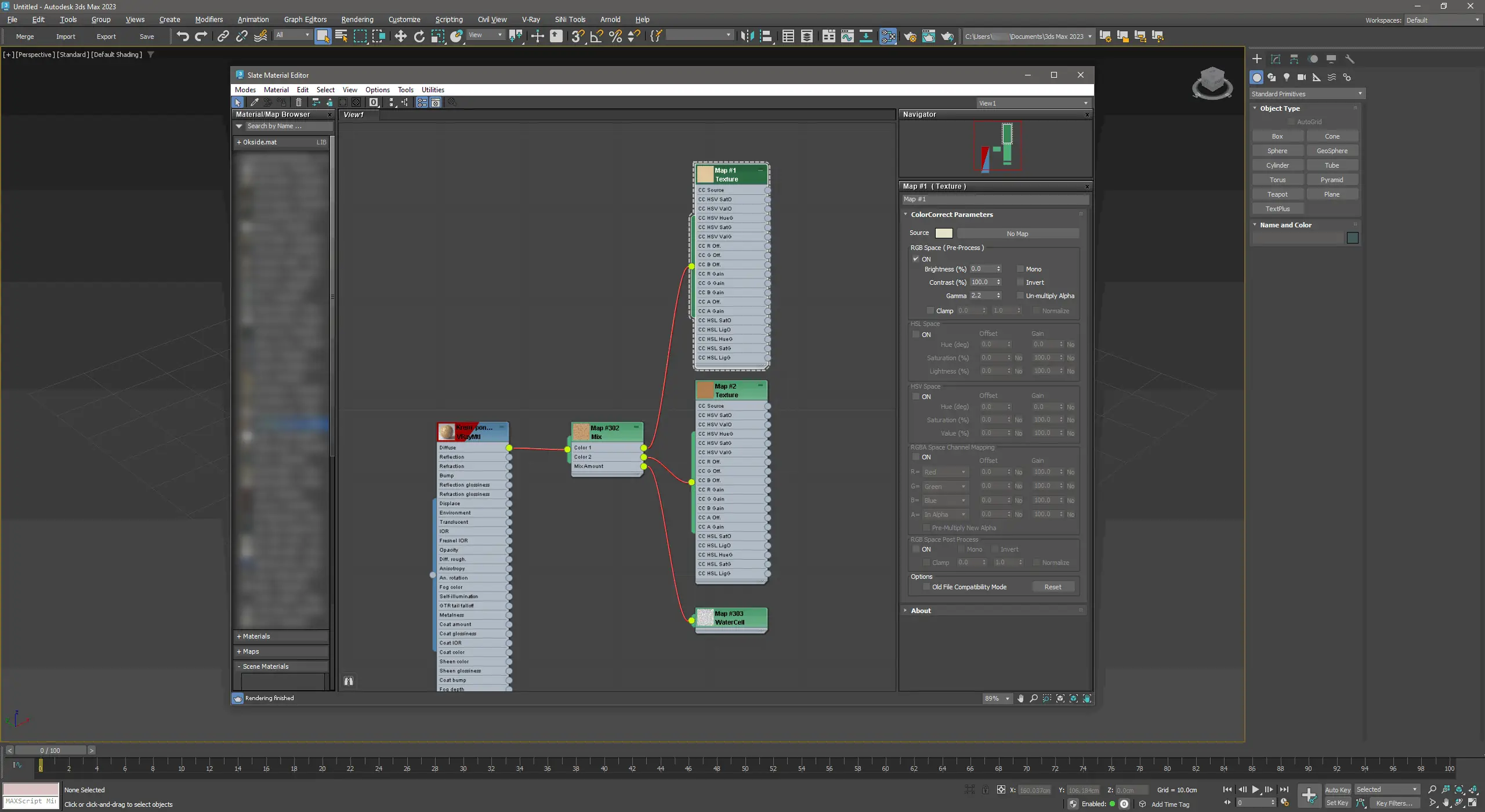
Task: Expand the About rollout
Action: pos(921,611)
